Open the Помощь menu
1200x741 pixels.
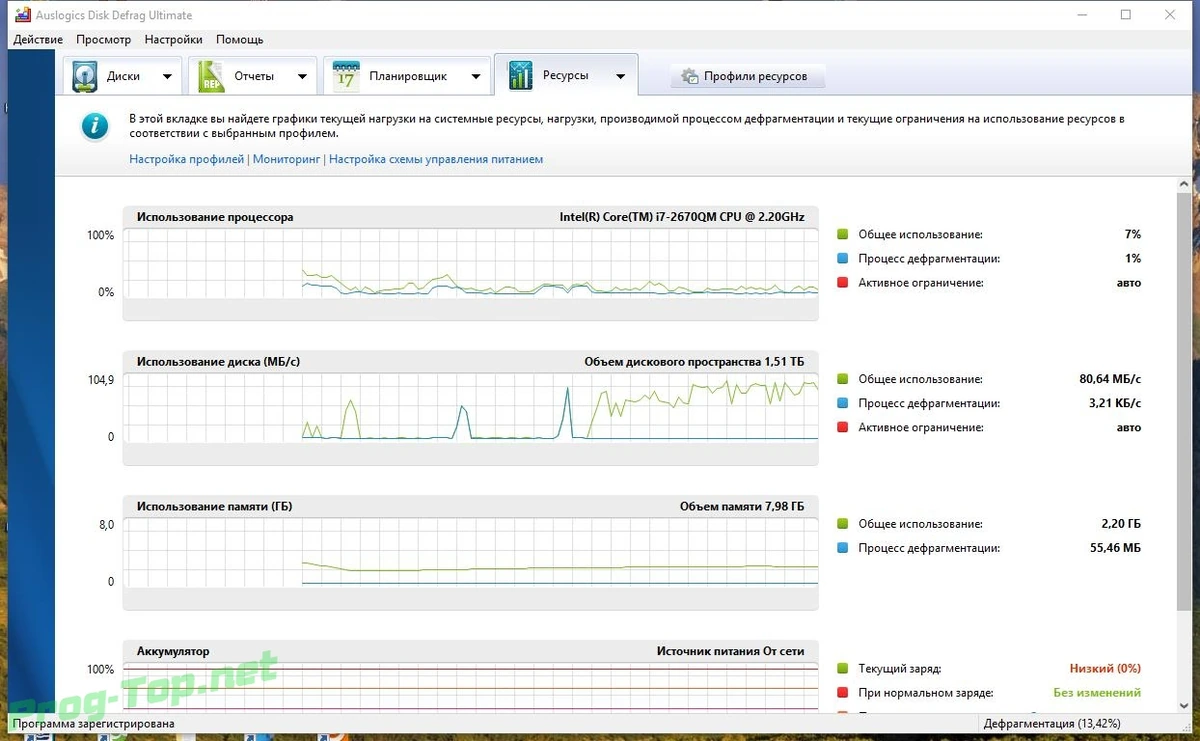[x=240, y=40]
